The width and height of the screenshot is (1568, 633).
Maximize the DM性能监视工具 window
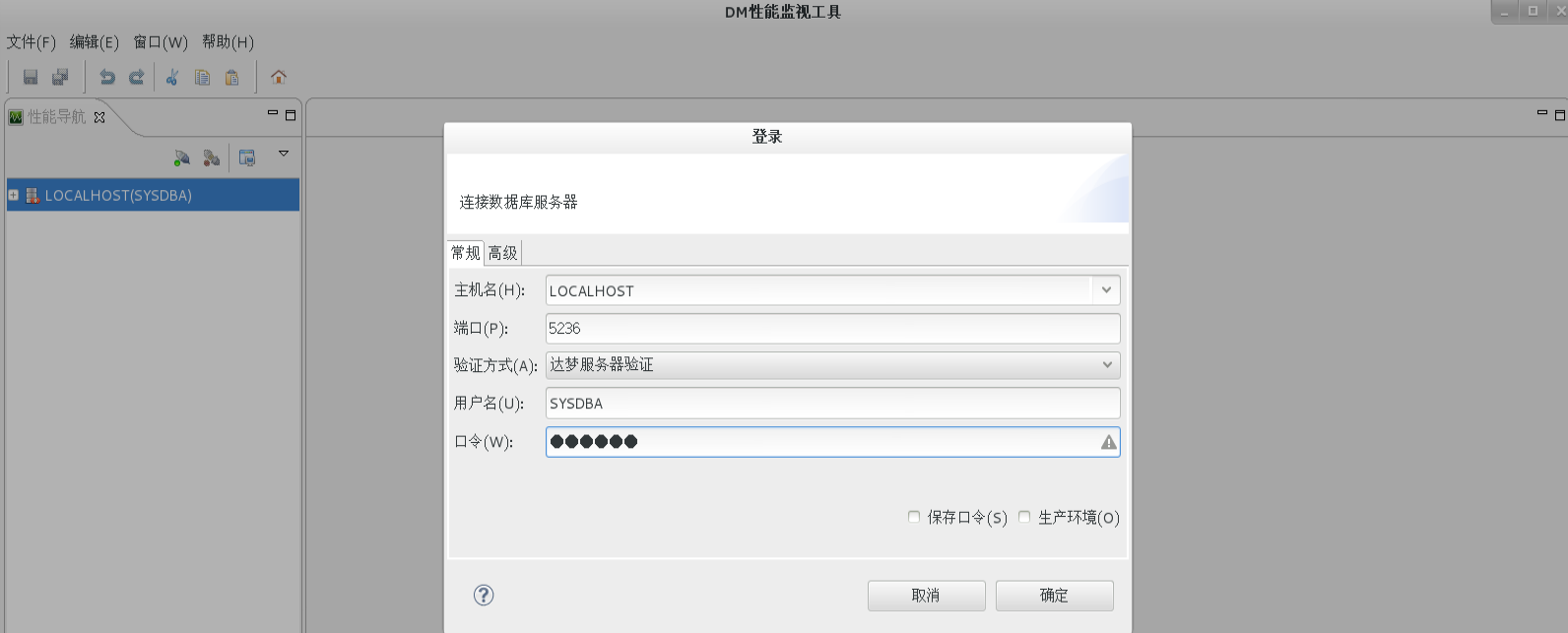click(1533, 12)
